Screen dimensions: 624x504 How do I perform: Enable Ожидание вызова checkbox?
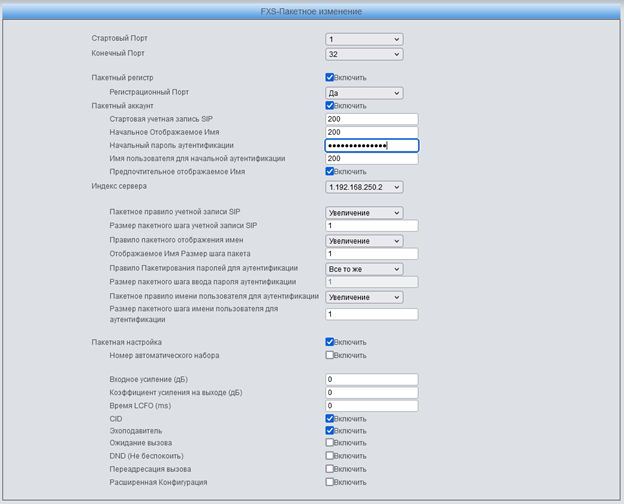click(x=330, y=443)
